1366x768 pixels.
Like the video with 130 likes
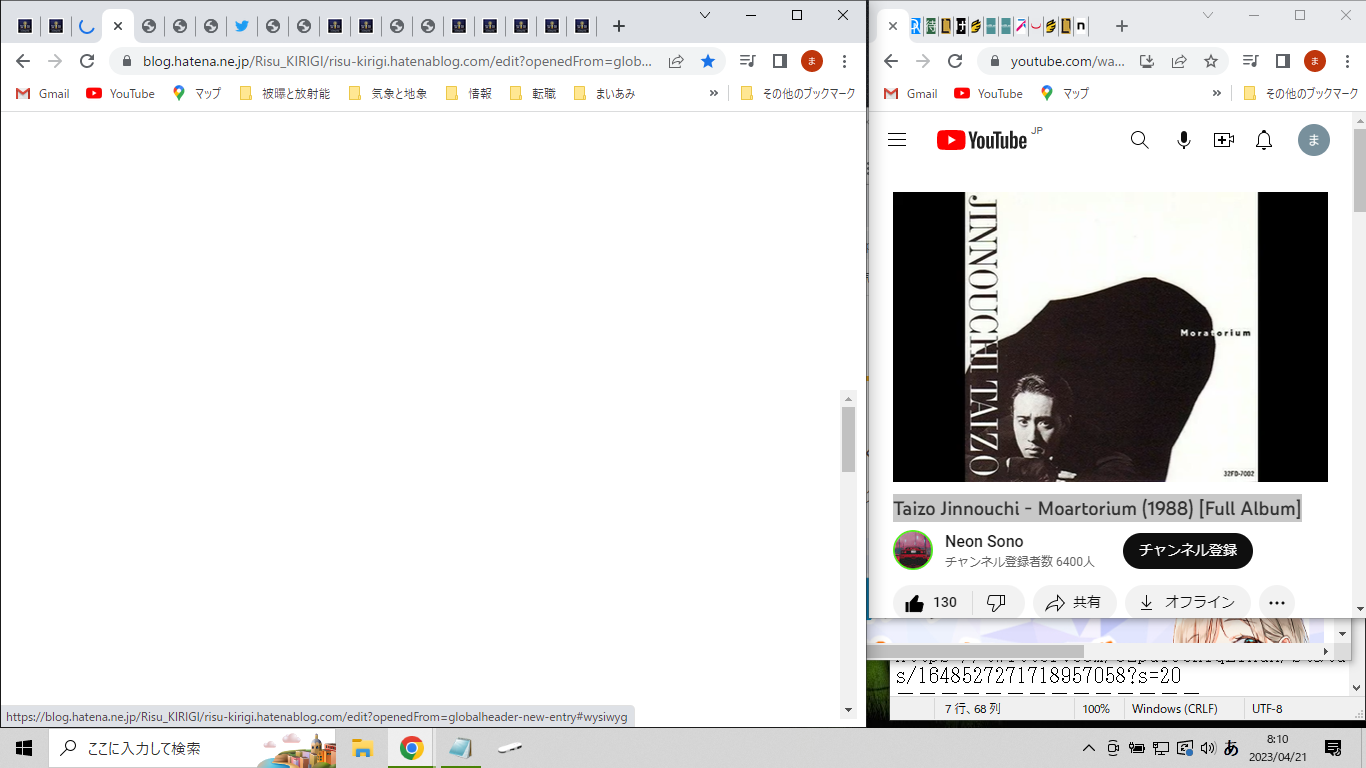point(931,603)
